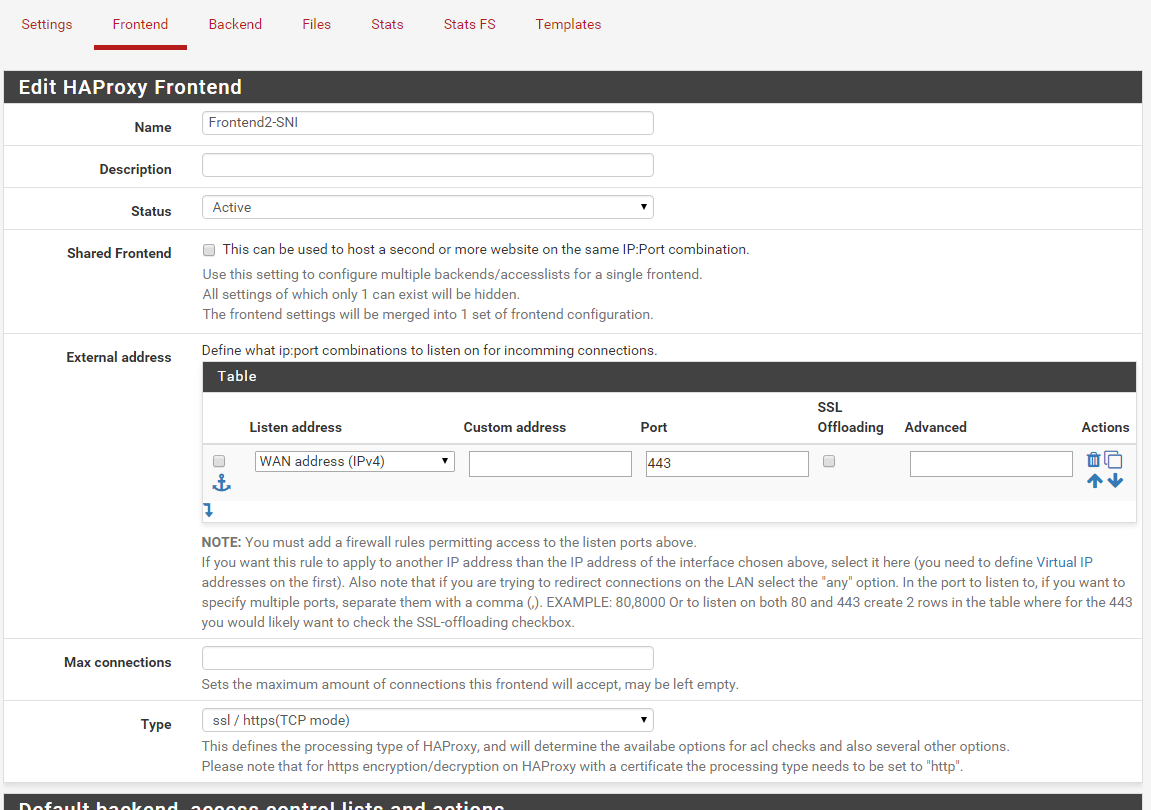The image size is (1151, 810).
Task: Click the Actions column header
Action: pyautogui.click(x=1105, y=427)
